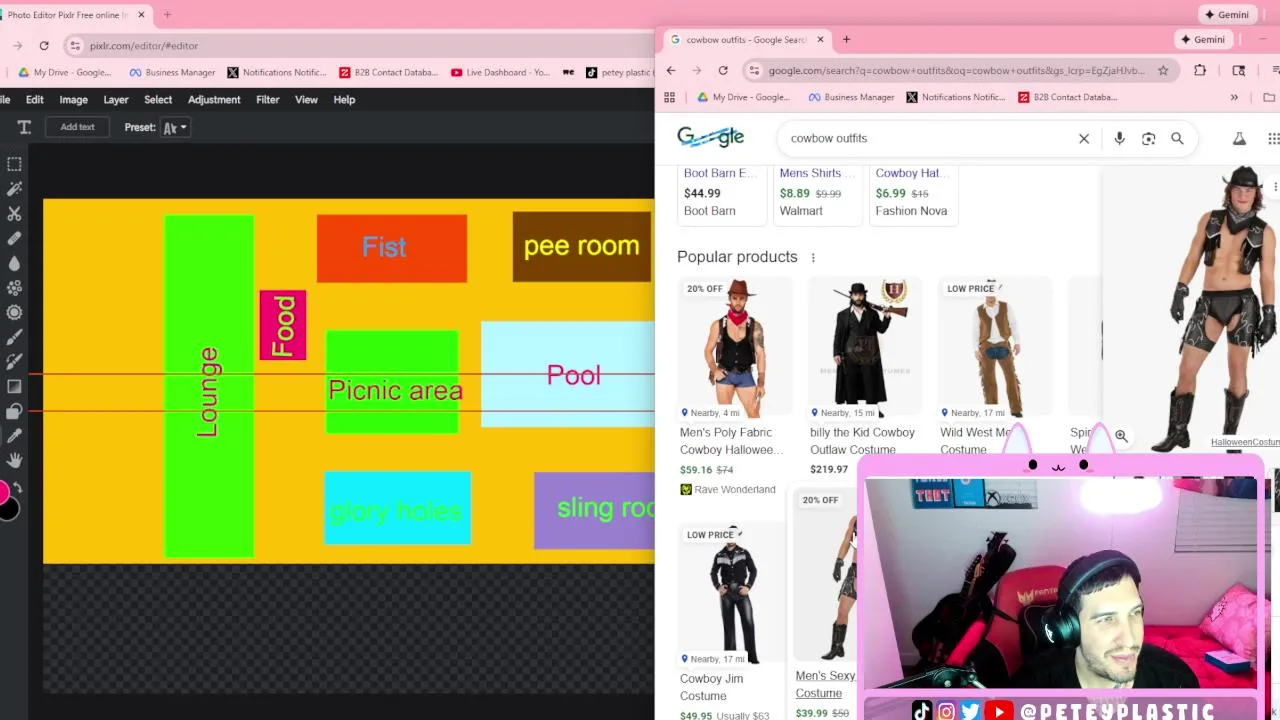1280x720 pixels.
Task: Select the Brush tool in Pixlr
Action: pyautogui.click(x=14, y=337)
